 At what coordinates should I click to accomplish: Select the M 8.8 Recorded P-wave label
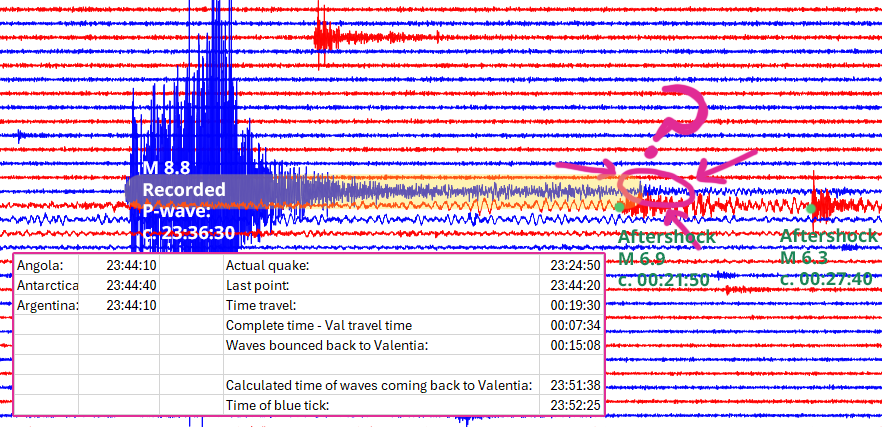coord(188,199)
